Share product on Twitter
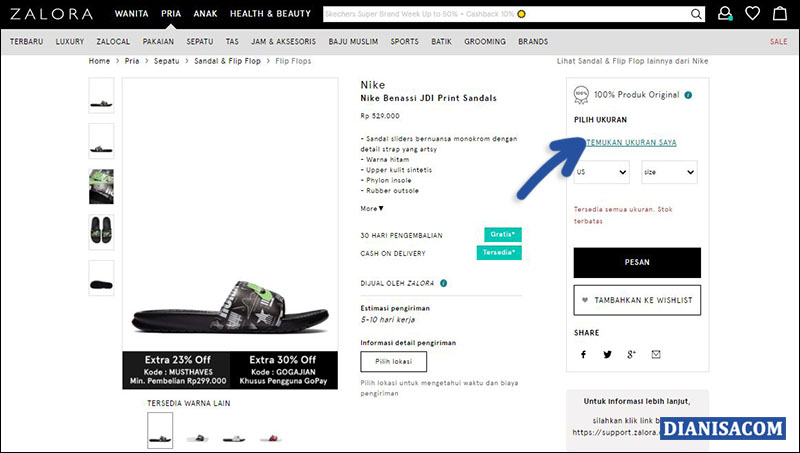The image size is (800, 453). click(x=607, y=354)
